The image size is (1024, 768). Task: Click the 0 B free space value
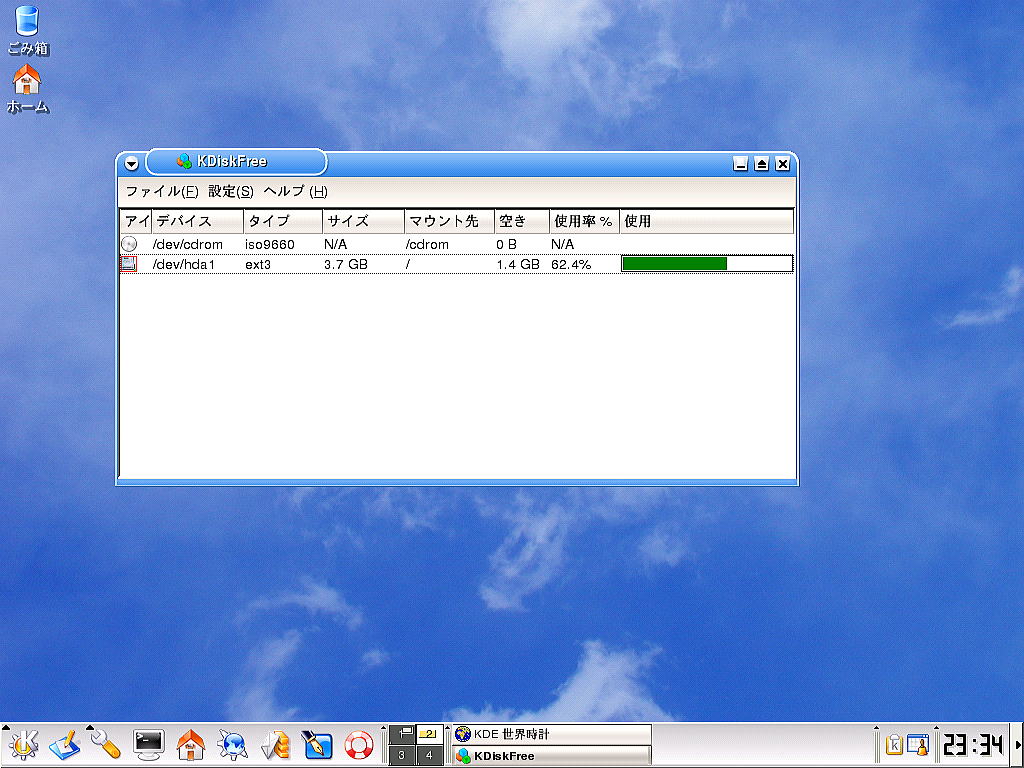pos(506,244)
